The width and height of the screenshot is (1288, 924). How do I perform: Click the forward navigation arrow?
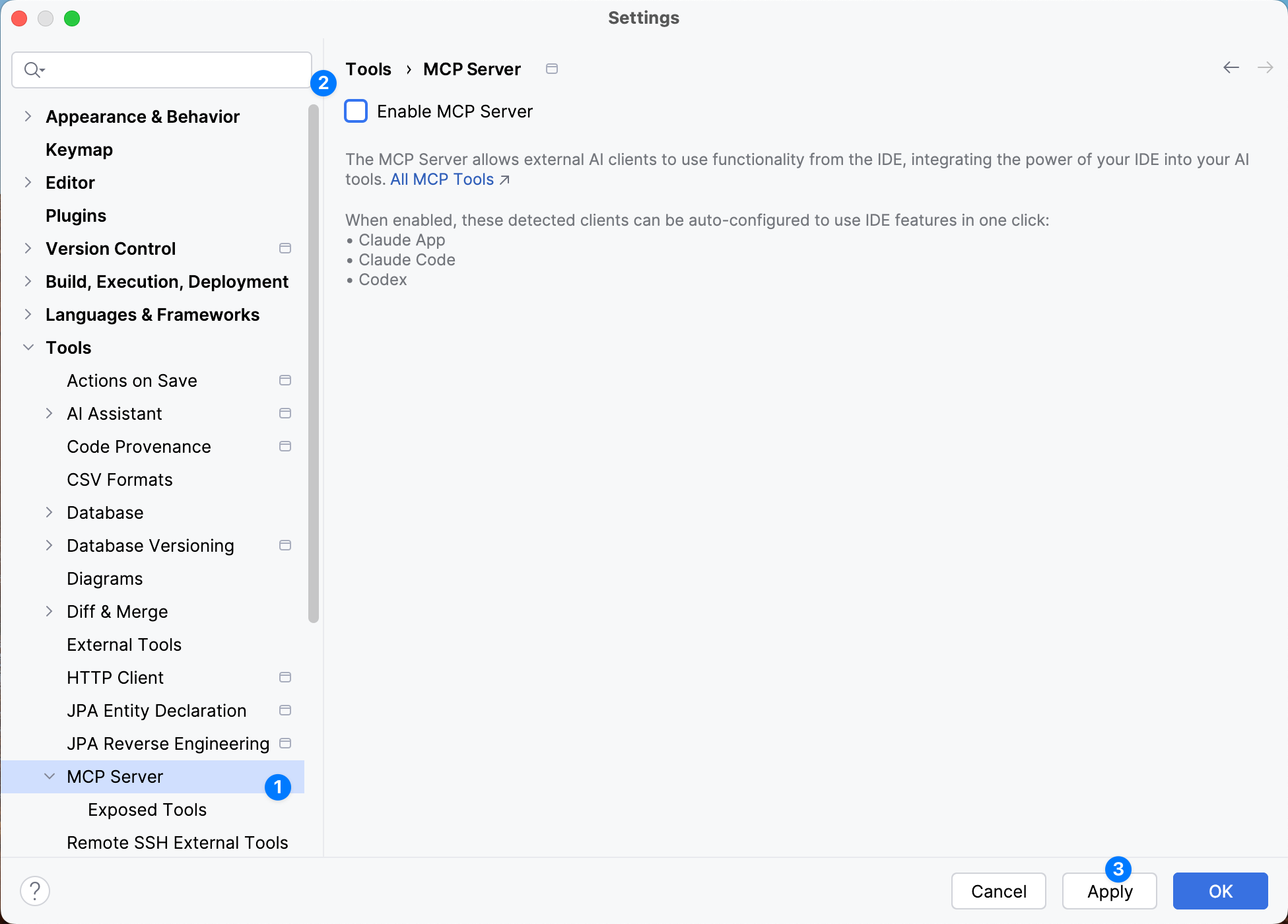pyautogui.click(x=1266, y=68)
